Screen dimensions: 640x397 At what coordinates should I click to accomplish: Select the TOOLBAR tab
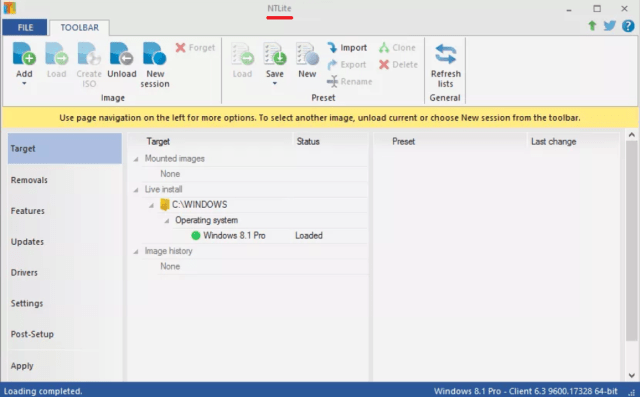[80, 27]
